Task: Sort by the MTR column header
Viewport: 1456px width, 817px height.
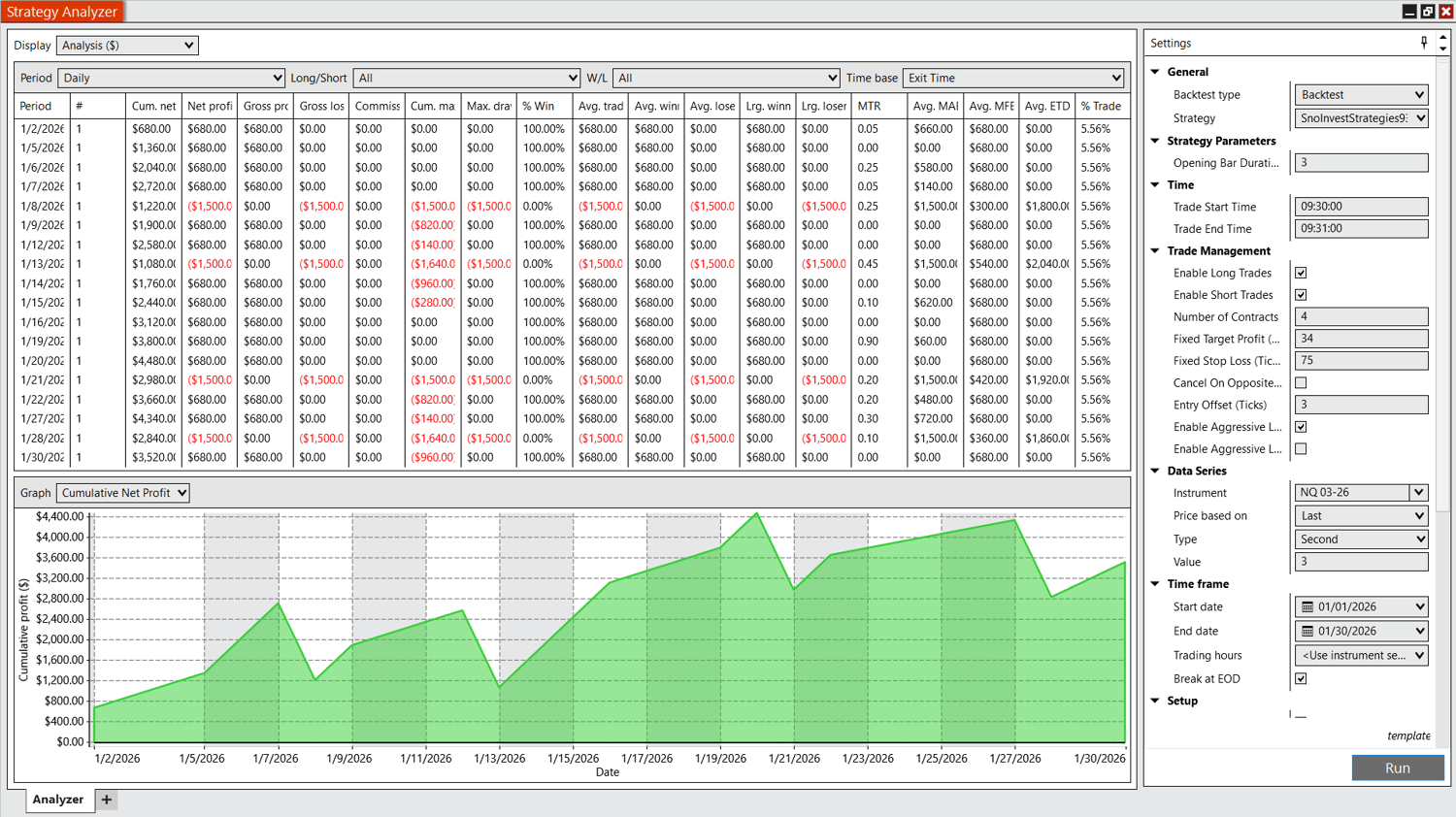Action: [878, 106]
